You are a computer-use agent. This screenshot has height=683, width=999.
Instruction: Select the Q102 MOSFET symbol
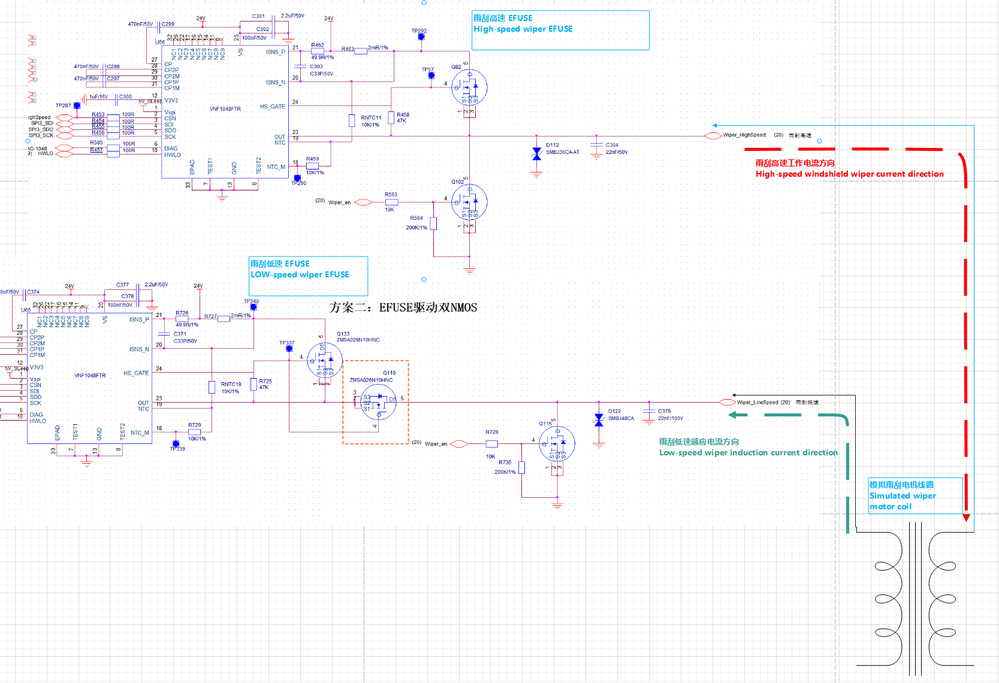pos(469,202)
